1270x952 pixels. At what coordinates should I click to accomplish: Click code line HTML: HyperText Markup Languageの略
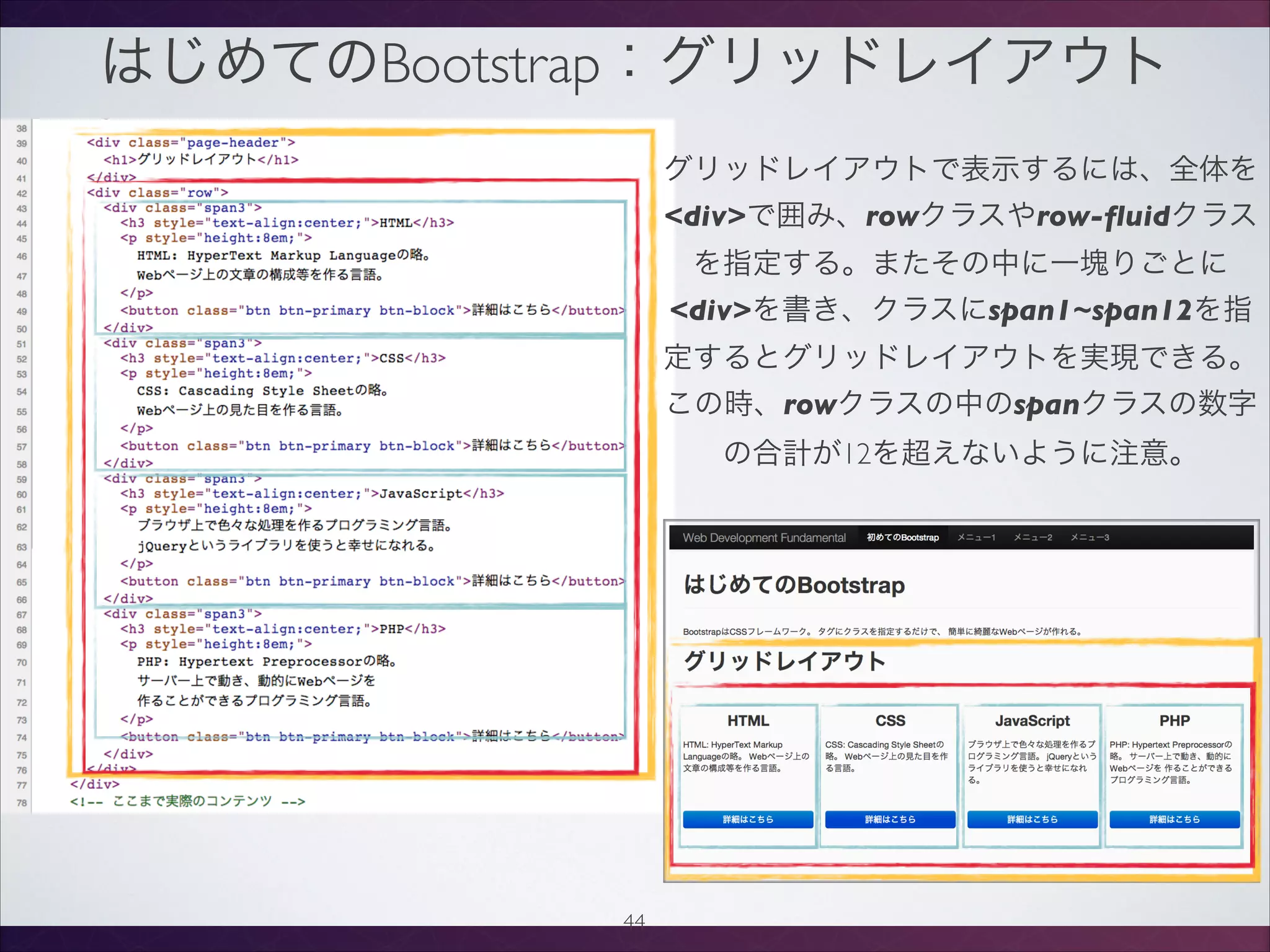click(x=284, y=255)
